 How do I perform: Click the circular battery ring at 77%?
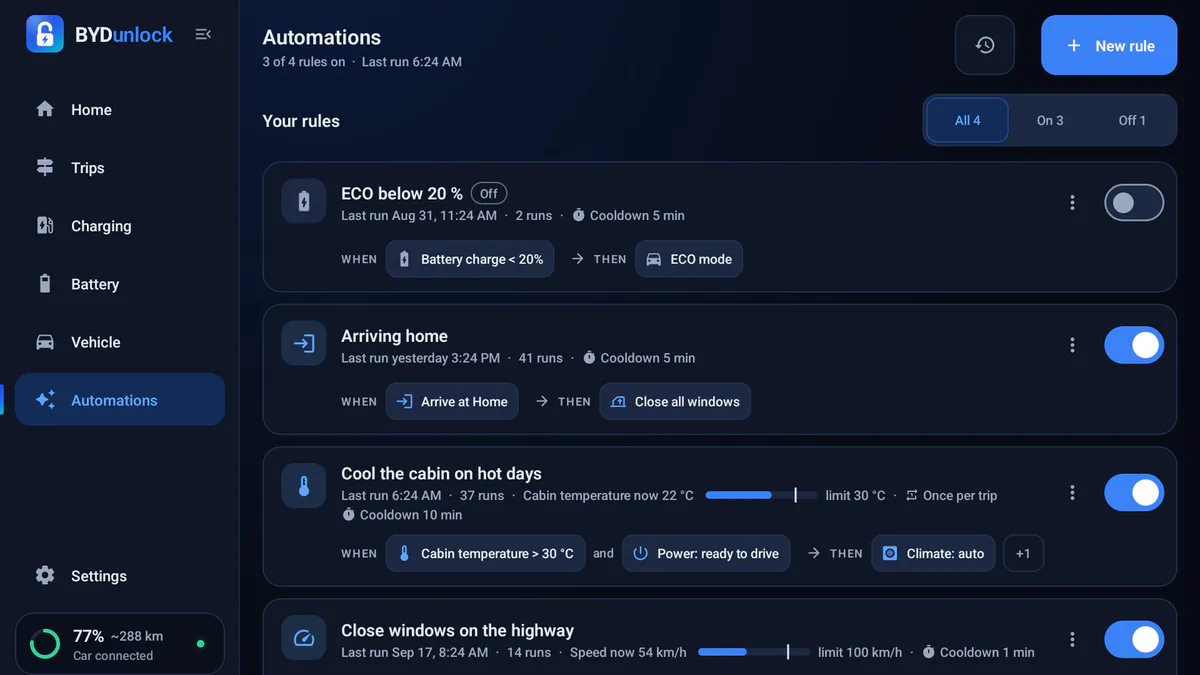click(45, 643)
